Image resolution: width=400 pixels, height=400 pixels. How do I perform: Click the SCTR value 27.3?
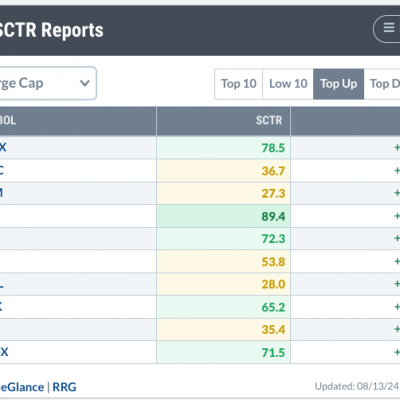pyautogui.click(x=273, y=193)
